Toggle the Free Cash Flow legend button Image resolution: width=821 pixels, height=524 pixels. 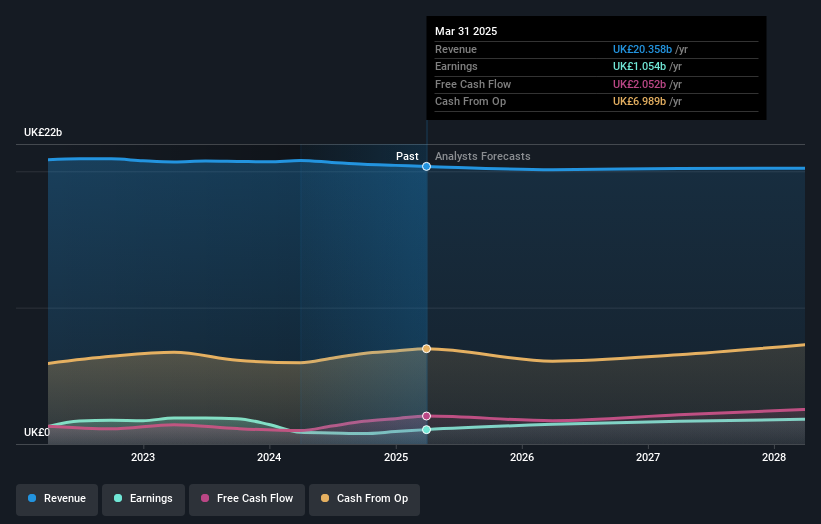click(x=247, y=499)
